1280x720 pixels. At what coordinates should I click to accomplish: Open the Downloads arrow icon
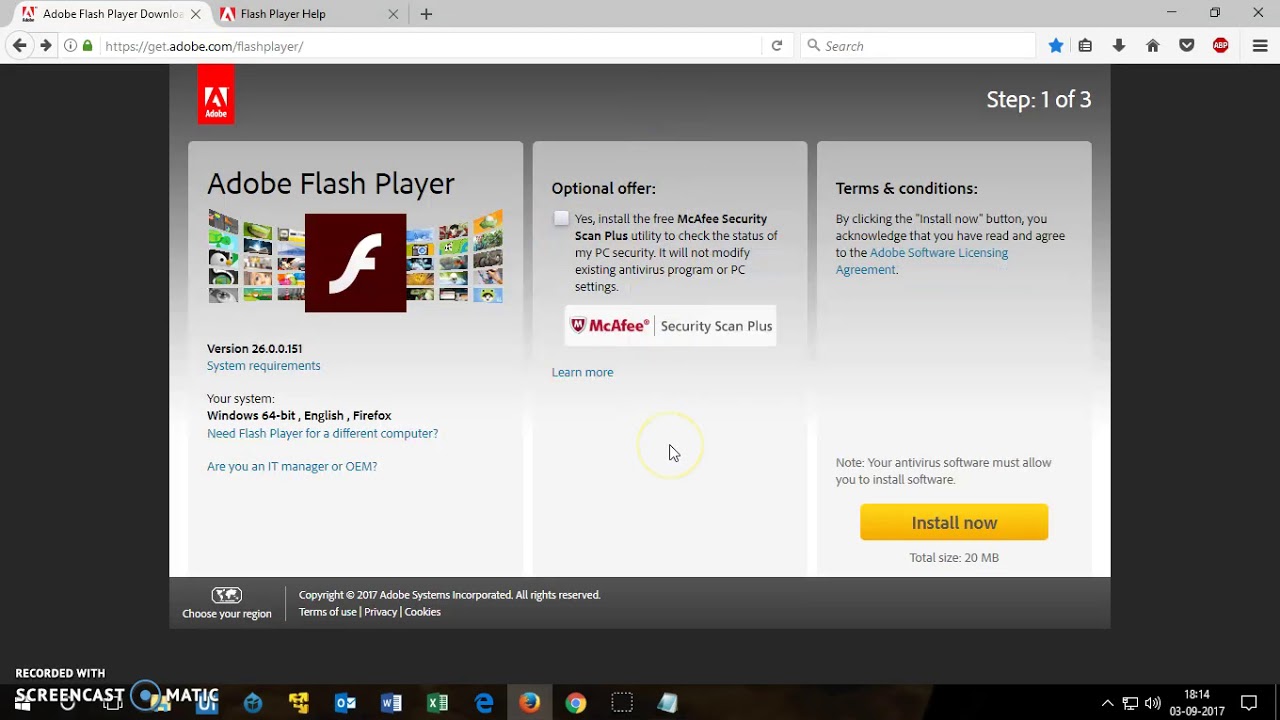point(1119,46)
